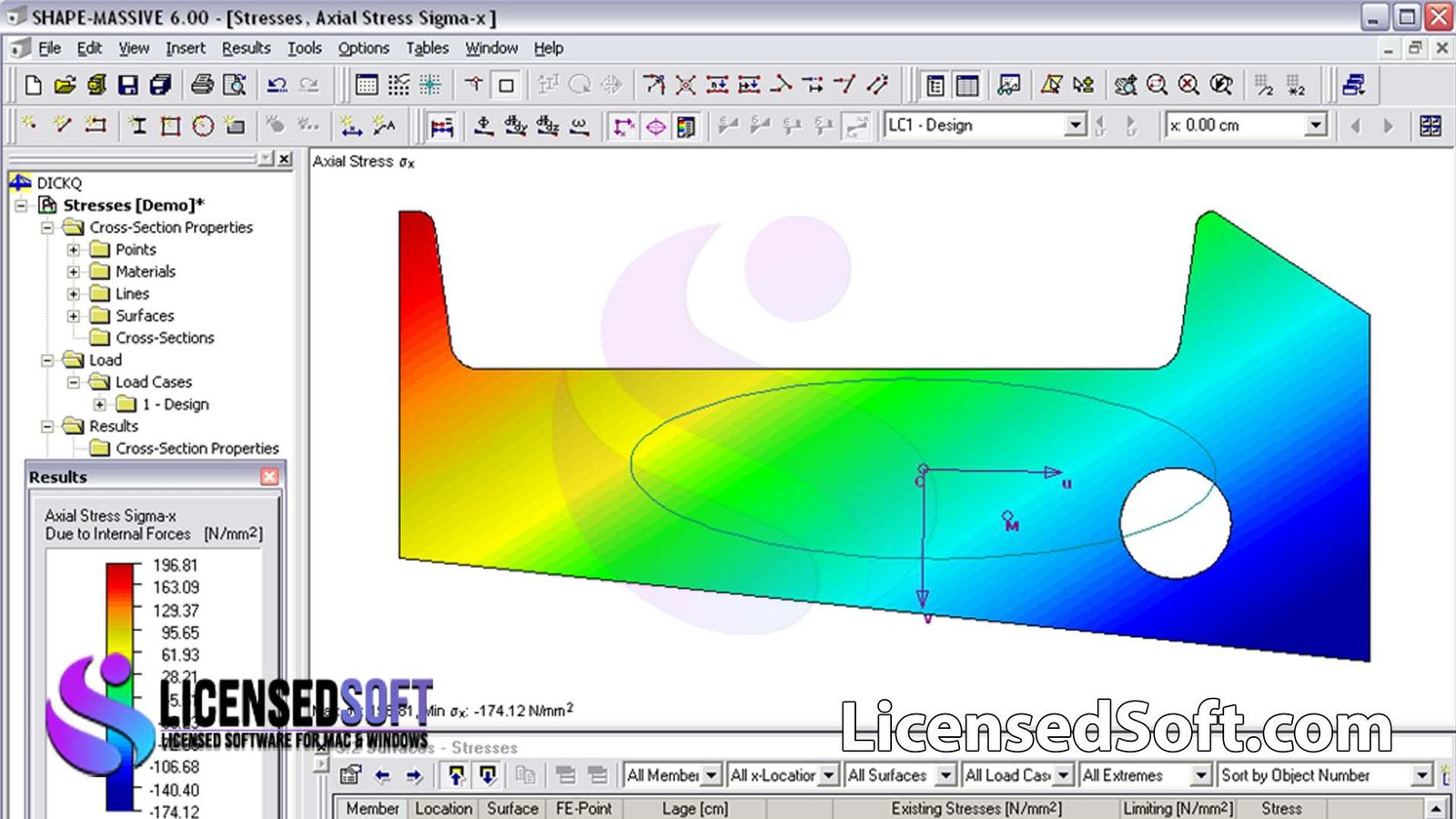Click the Undo arrow icon

277,86
